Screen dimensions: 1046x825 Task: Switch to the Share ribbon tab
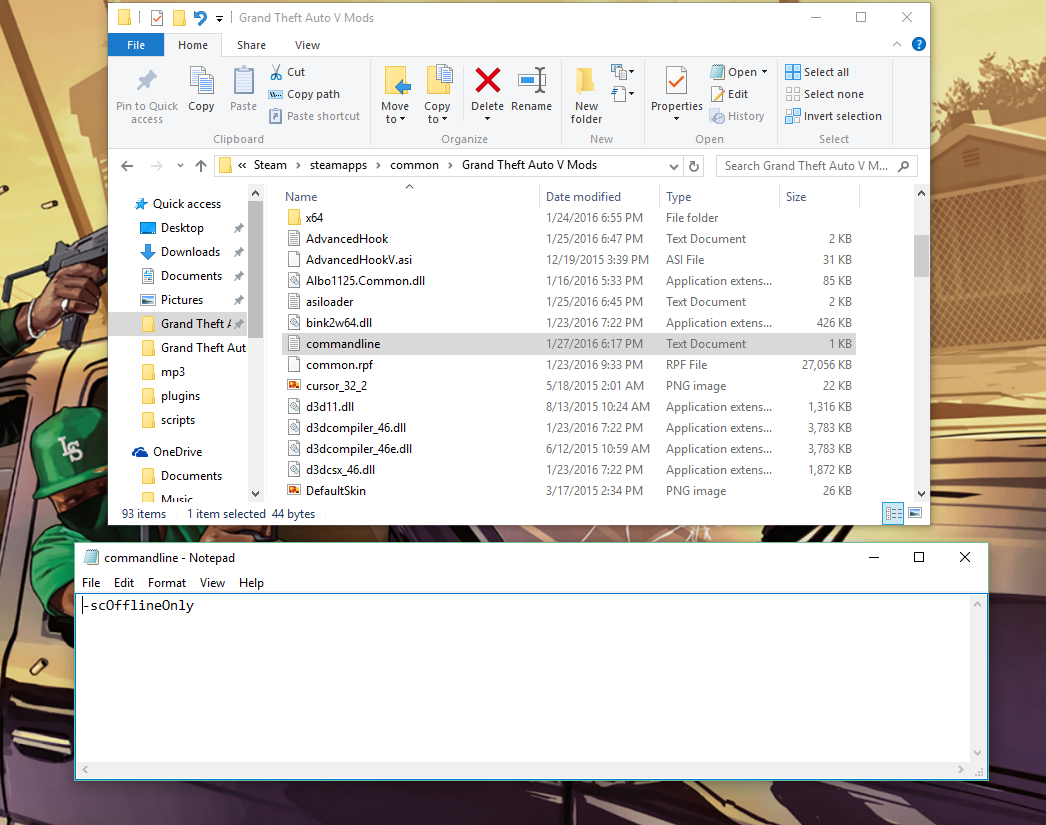pyautogui.click(x=251, y=45)
